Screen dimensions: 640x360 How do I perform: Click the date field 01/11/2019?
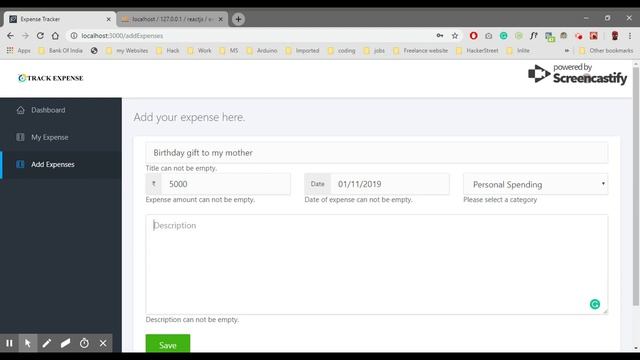point(390,184)
